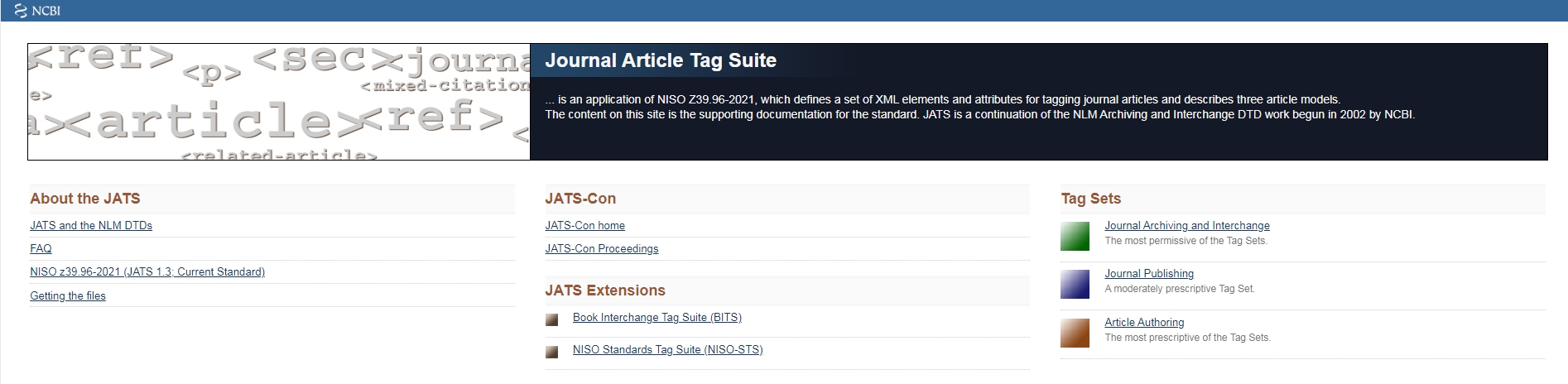Click the JATS-Con section heading
Screen dimensions: 1568x384
tap(580, 199)
